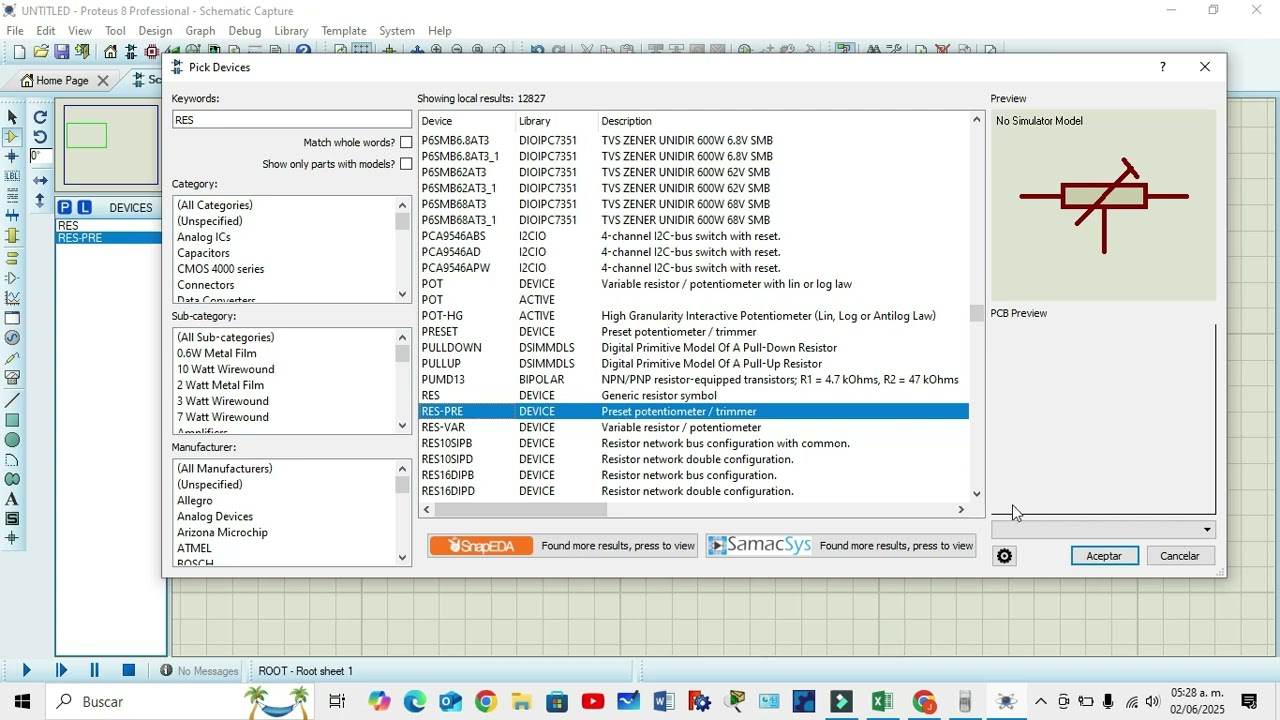
Task: Click the overview thumbnail window
Action: pyautogui.click(x=111, y=145)
